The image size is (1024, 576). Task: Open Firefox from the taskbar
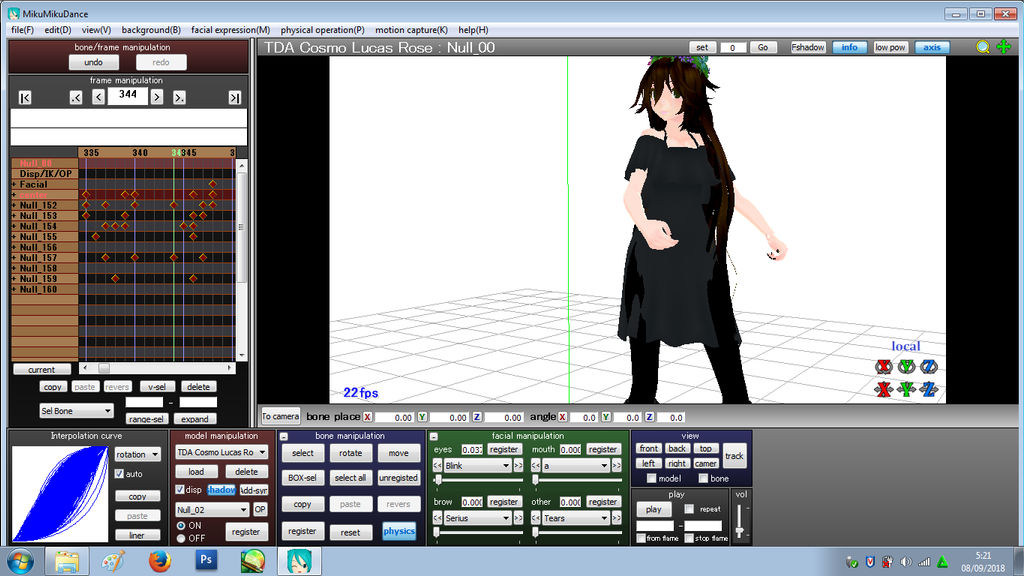[159, 560]
